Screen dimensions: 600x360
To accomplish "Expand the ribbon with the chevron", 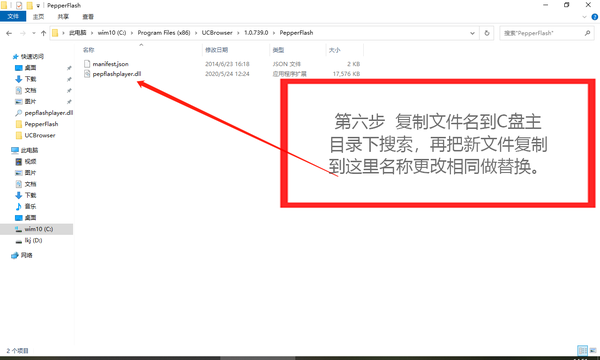I will pos(584,17).
